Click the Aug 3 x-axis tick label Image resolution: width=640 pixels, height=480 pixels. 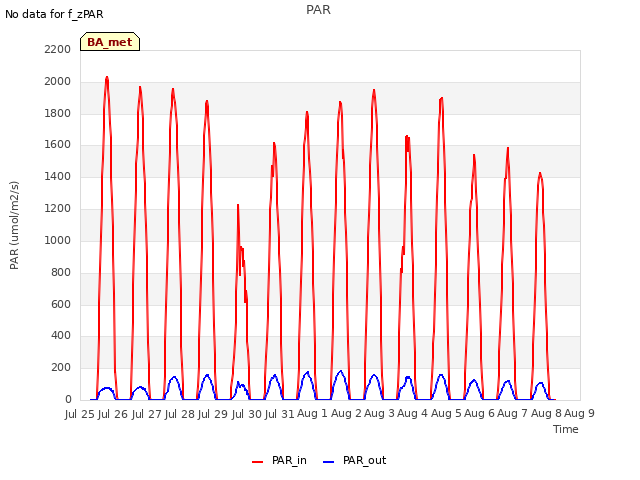379,413
